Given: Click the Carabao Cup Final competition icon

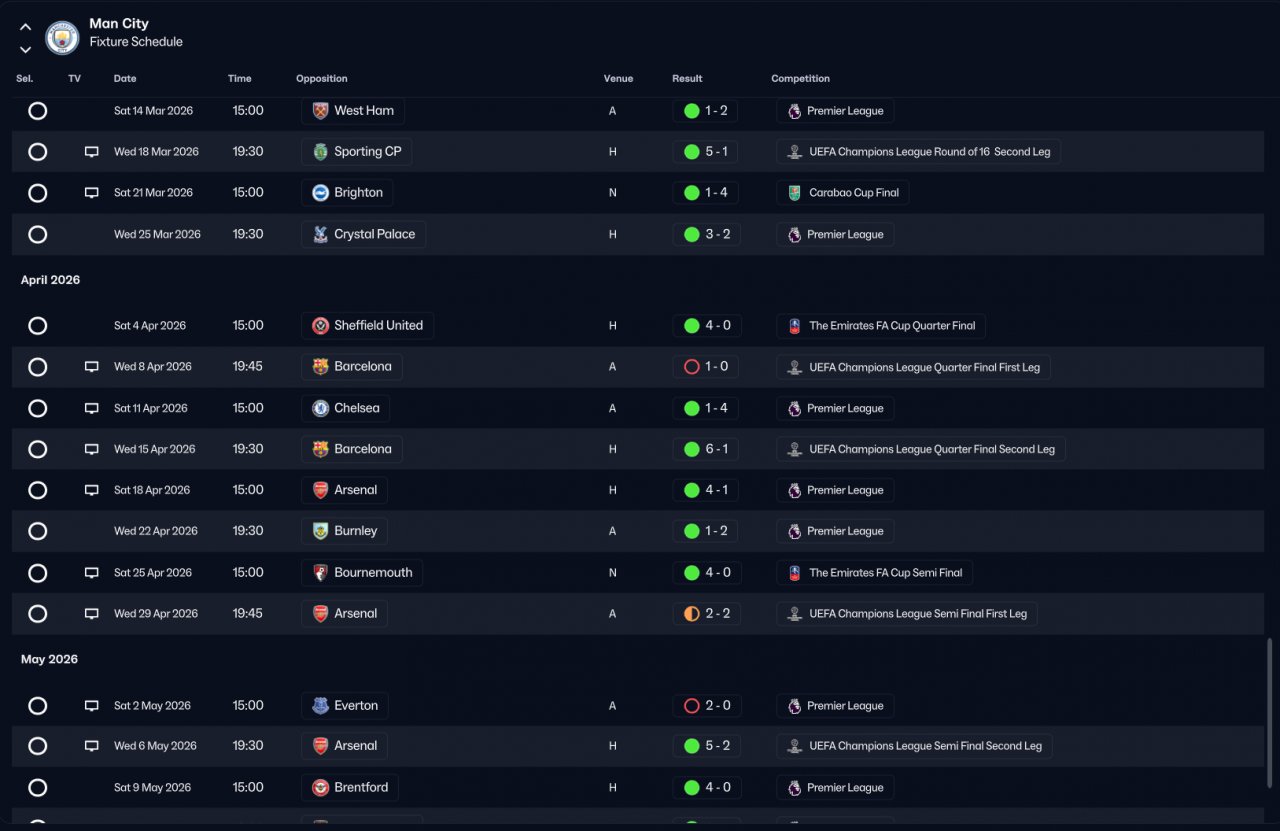Looking at the screenshot, I should coord(794,193).
